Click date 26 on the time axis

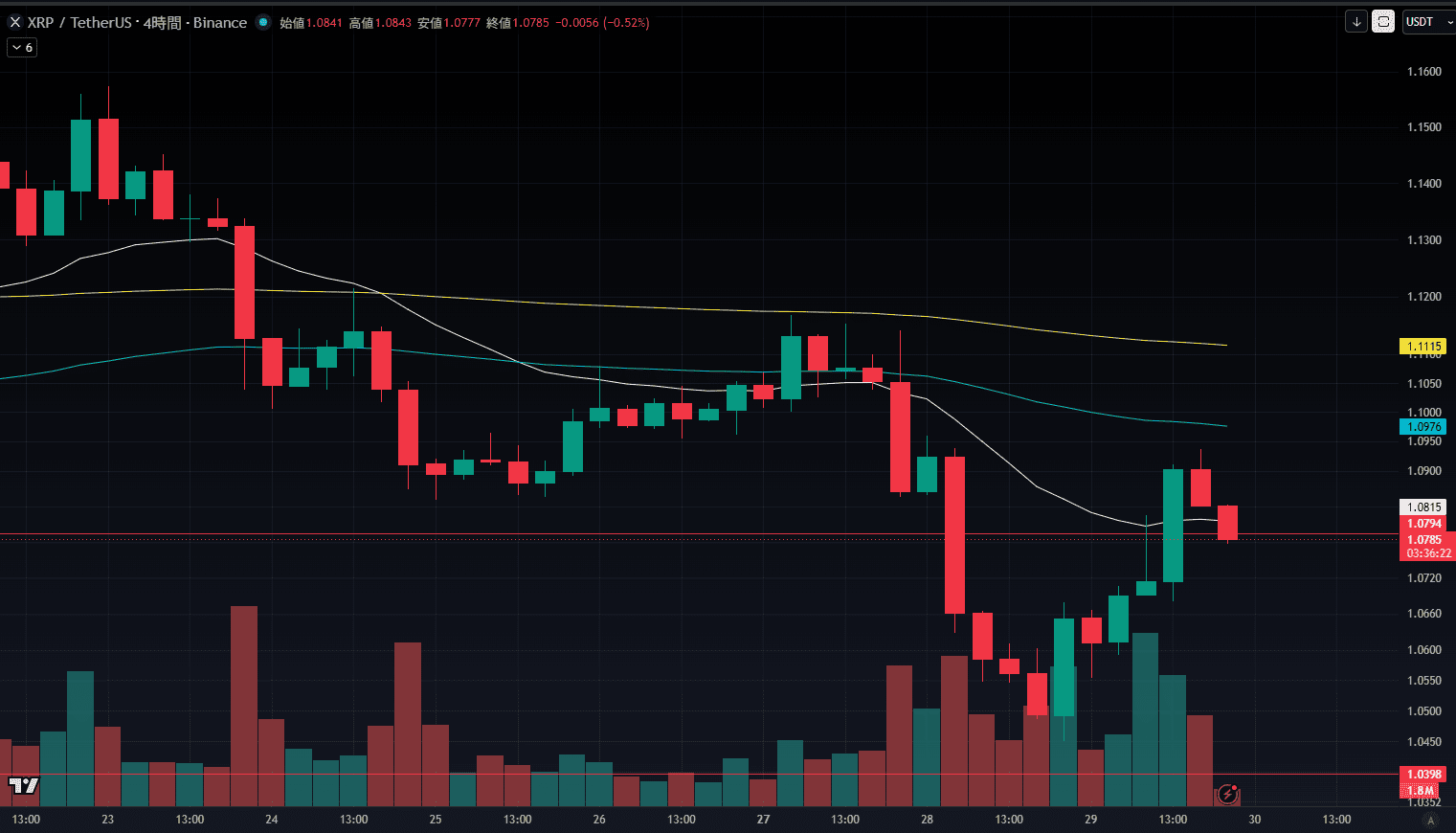pyautogui.click(x=599, y=820)
